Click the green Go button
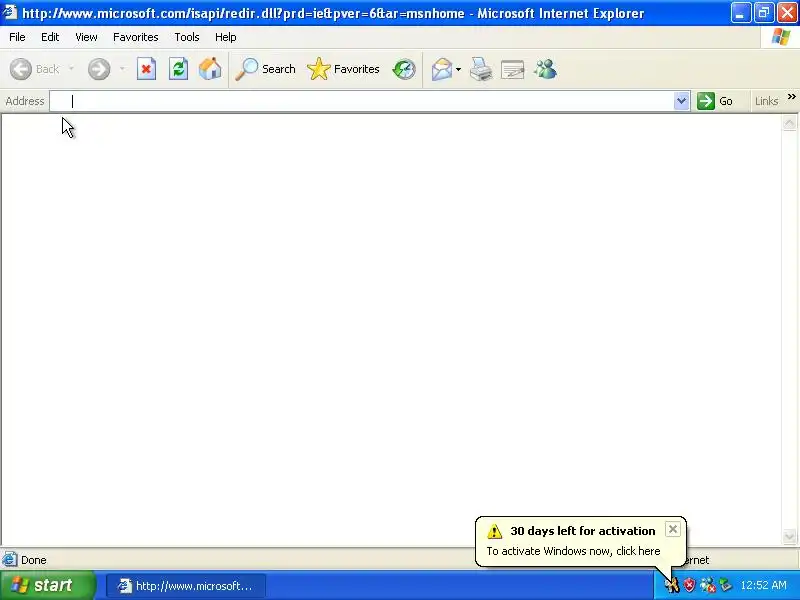 [715, 101]
